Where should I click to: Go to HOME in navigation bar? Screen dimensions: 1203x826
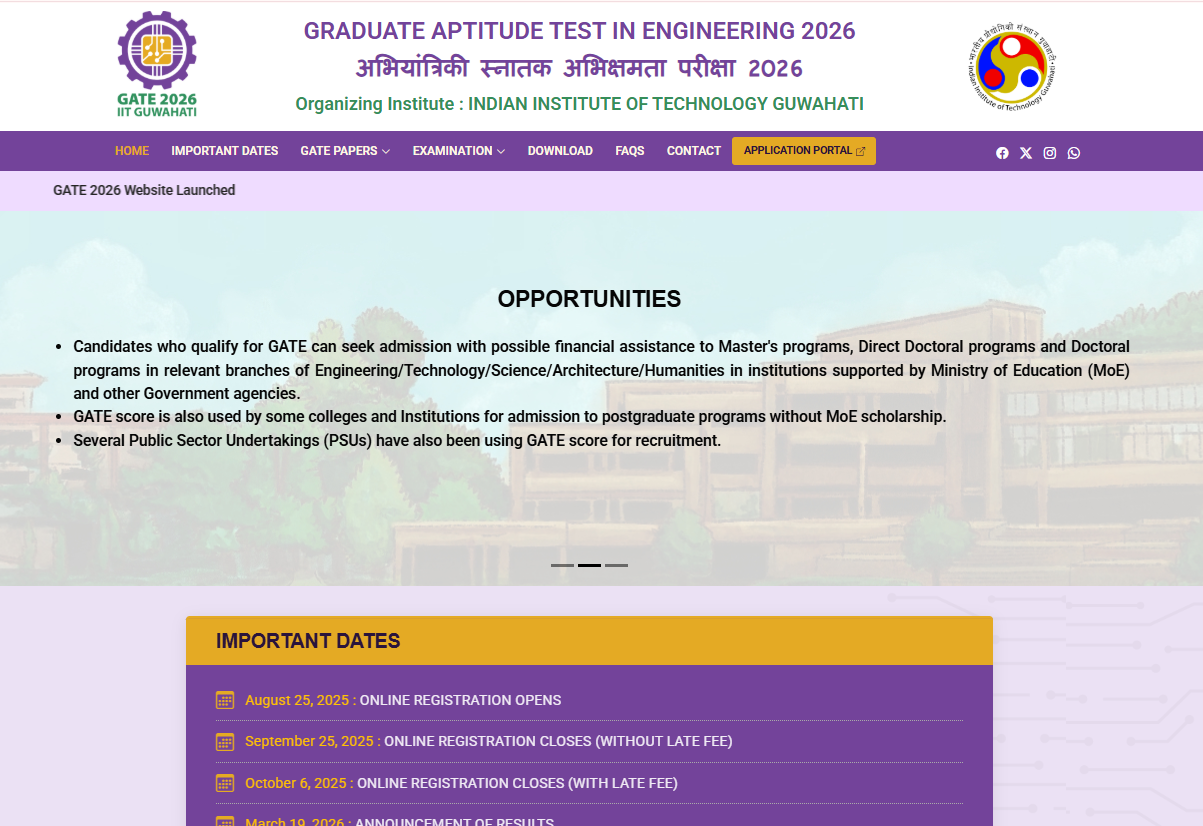pyautogui.click(x=132, y=151)
